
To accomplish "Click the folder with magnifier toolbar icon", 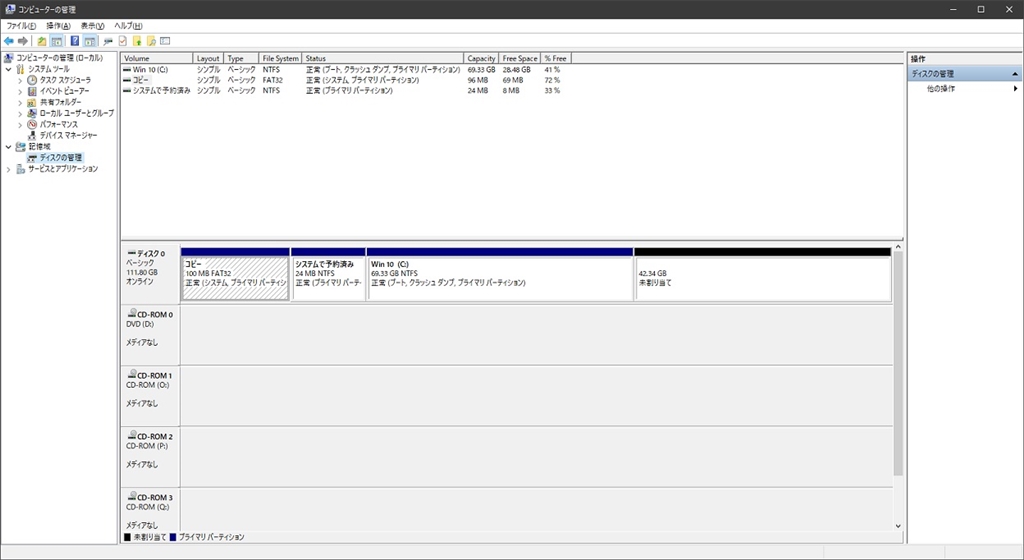I will tap(152, 41).
